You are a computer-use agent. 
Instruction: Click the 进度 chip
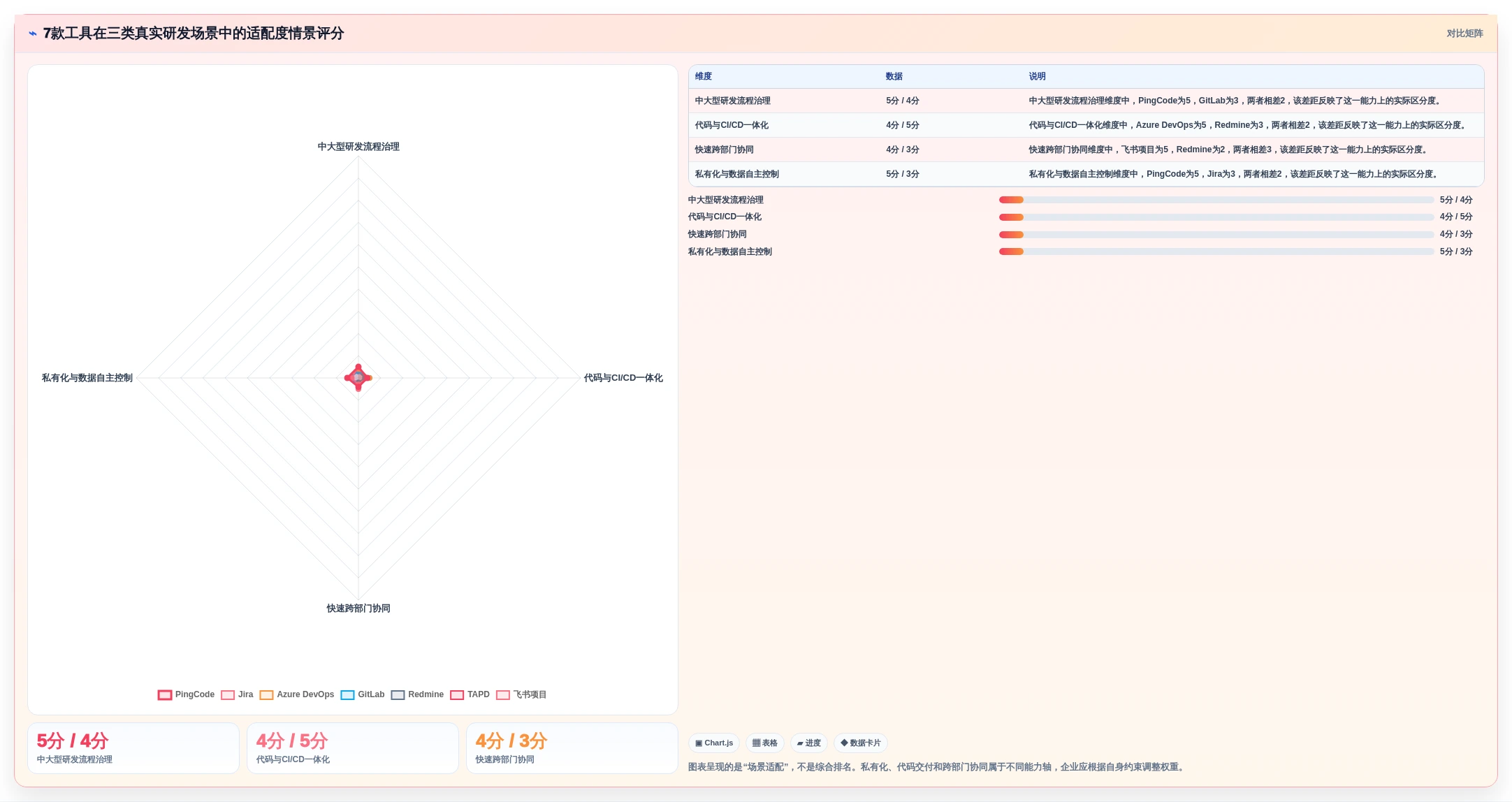809,743
